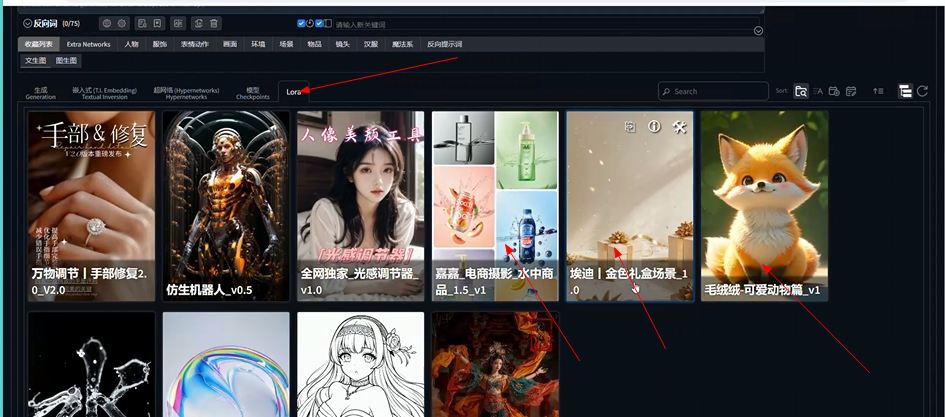Viewport: 945px width, 417px height.
Task: Click the info icon on 金色礼盒场景 card
Action: tap(655, 127)
